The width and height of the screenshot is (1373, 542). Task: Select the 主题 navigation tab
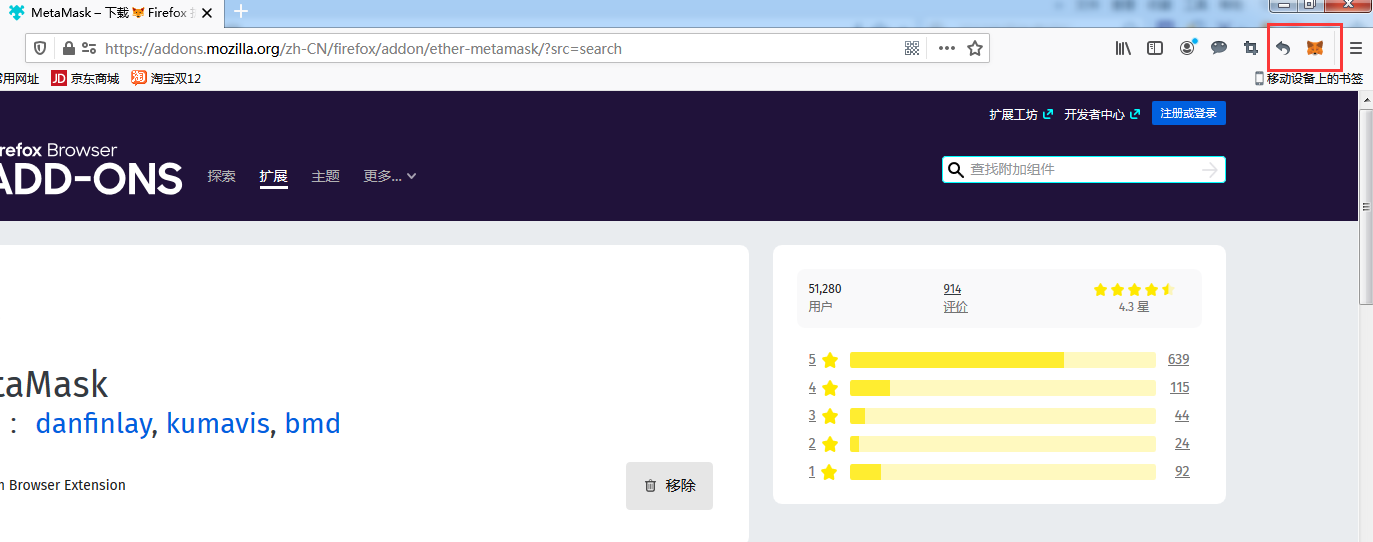(325, 176)
